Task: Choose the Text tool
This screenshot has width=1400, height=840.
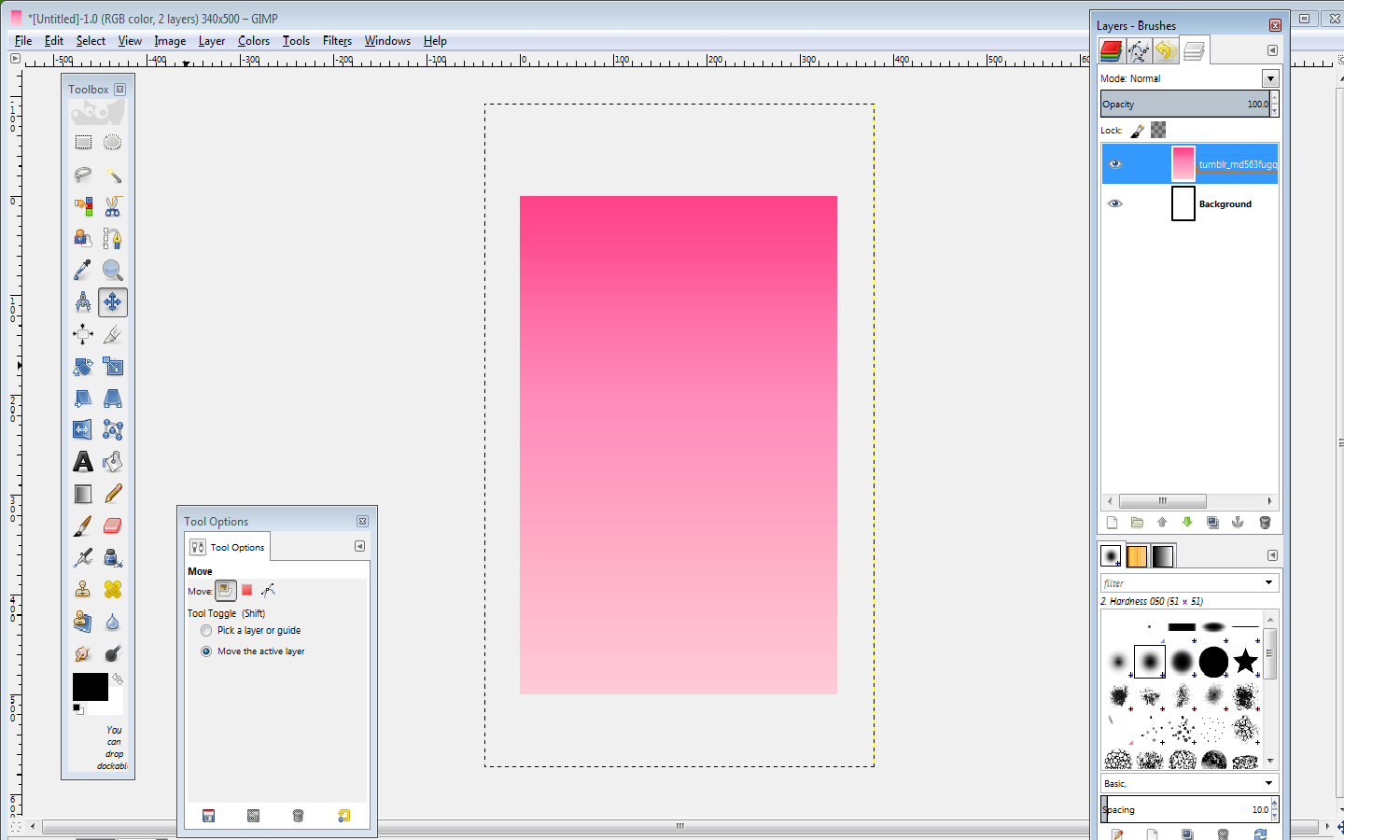Action: [x=83, y=461]
